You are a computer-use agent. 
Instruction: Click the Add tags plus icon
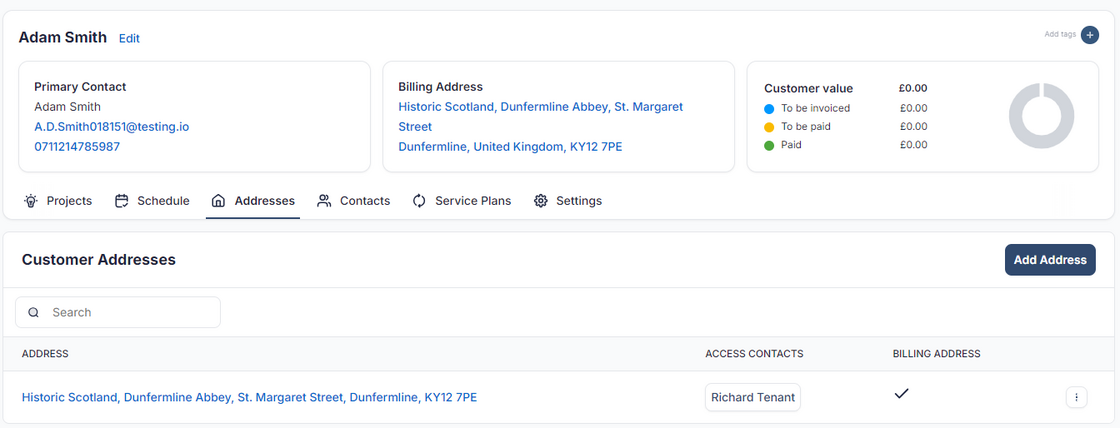click(x=1090, y=35)
